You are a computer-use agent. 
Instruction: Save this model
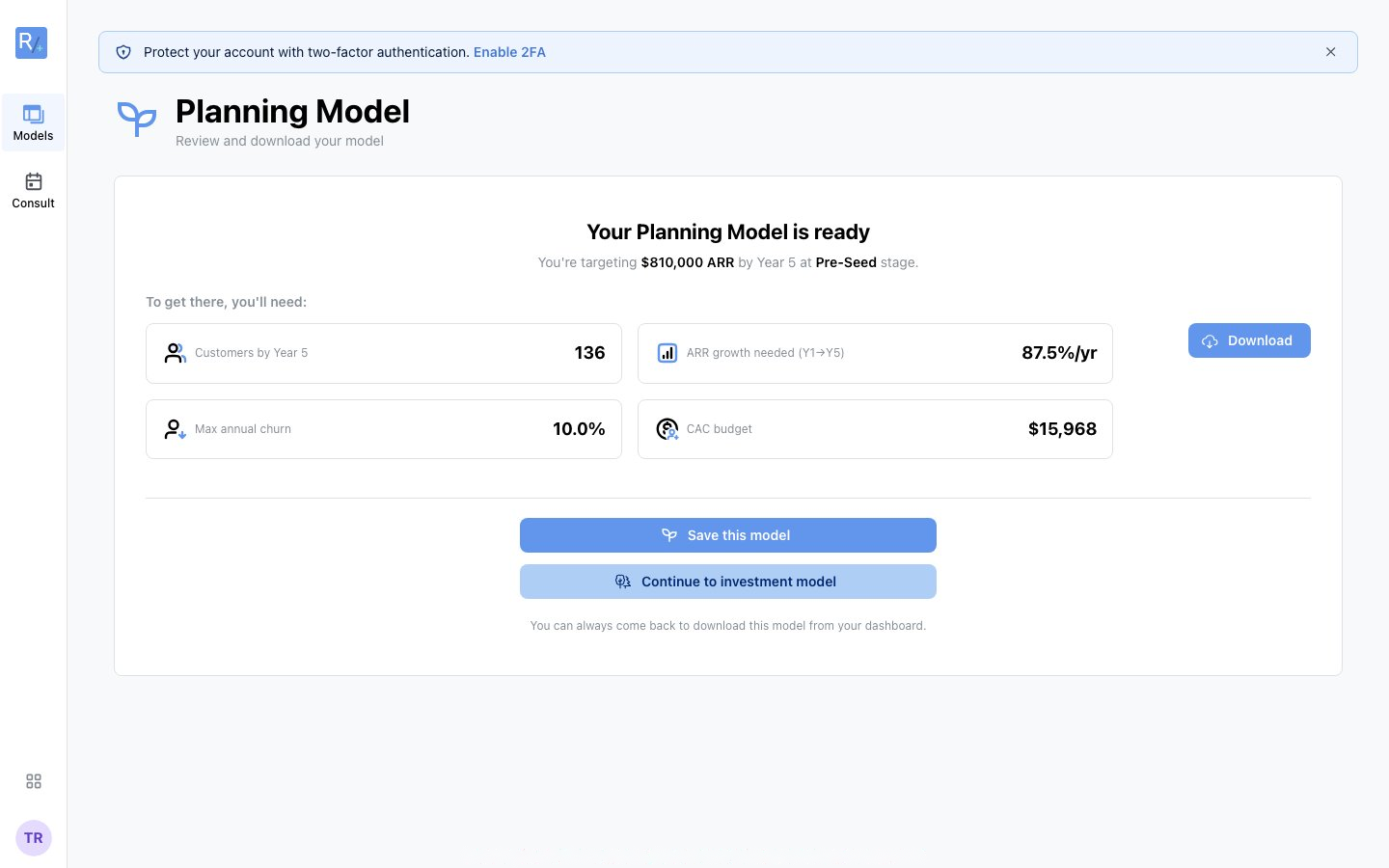(728, 535)
